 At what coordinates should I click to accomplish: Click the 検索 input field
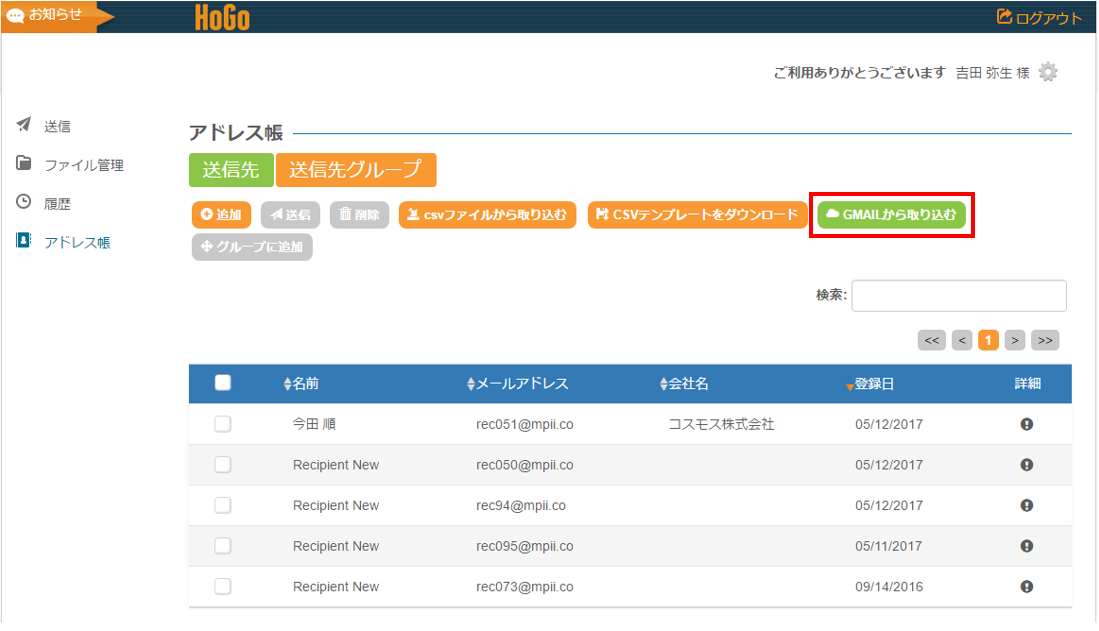point(958,295)
